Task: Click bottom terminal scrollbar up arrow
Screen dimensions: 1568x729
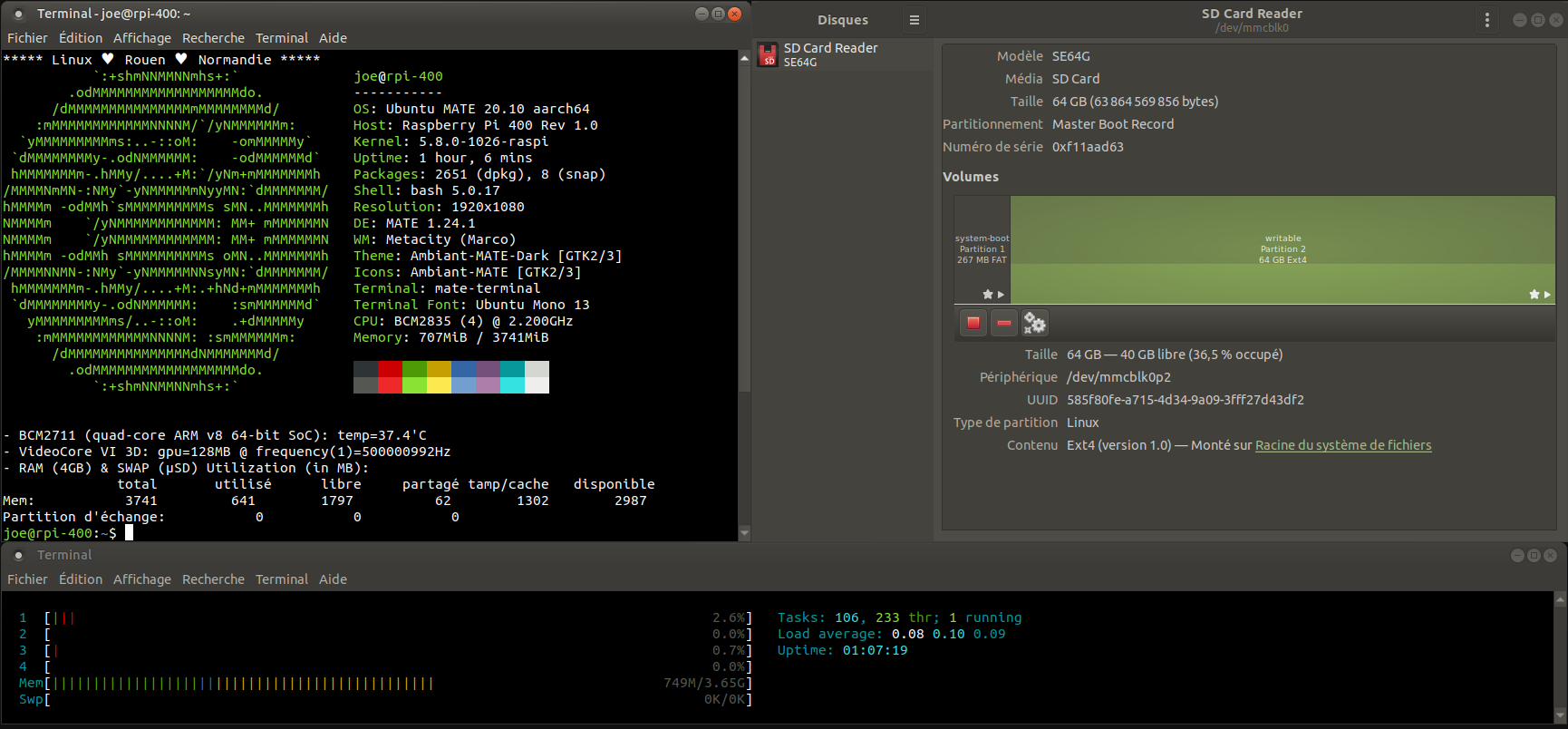Action: (1560, 599)
